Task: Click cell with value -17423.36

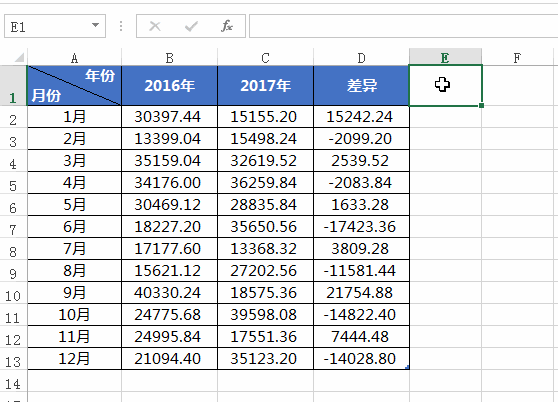Action: pyautogui.click(x=362, y=227)
